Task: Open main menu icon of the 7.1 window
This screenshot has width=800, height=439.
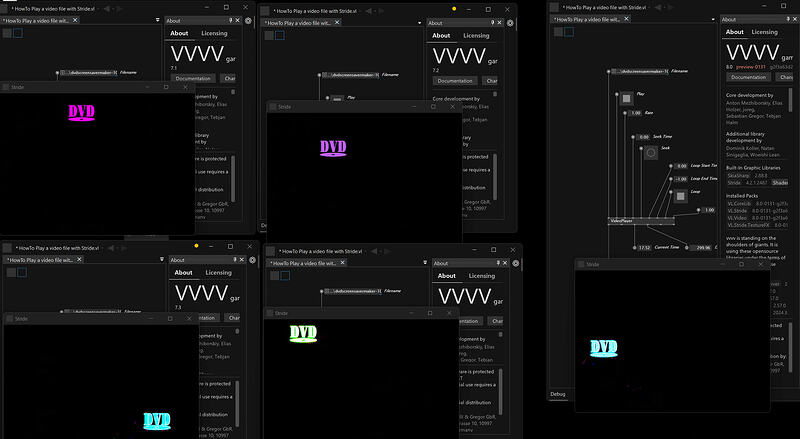Action: point(4,9)
